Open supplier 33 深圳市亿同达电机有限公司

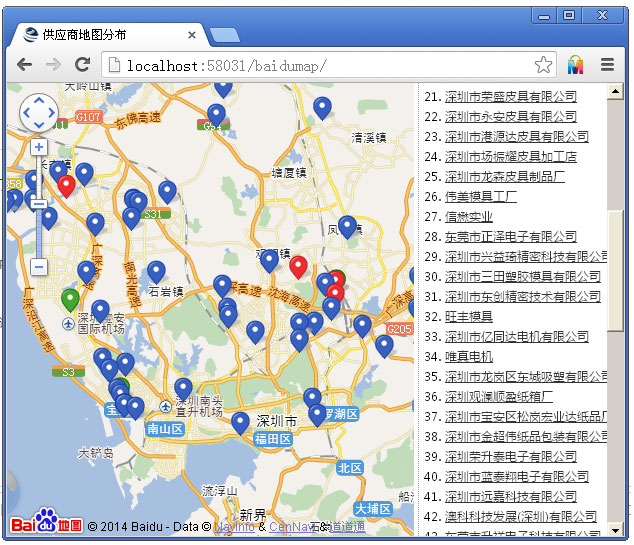(x=517, y=337)
